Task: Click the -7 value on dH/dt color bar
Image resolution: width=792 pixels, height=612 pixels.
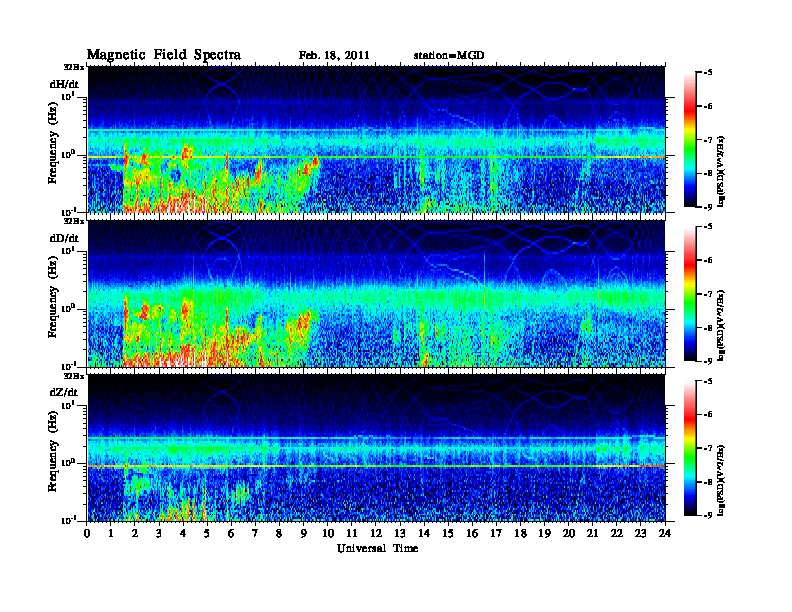Action: pos(708,139)
